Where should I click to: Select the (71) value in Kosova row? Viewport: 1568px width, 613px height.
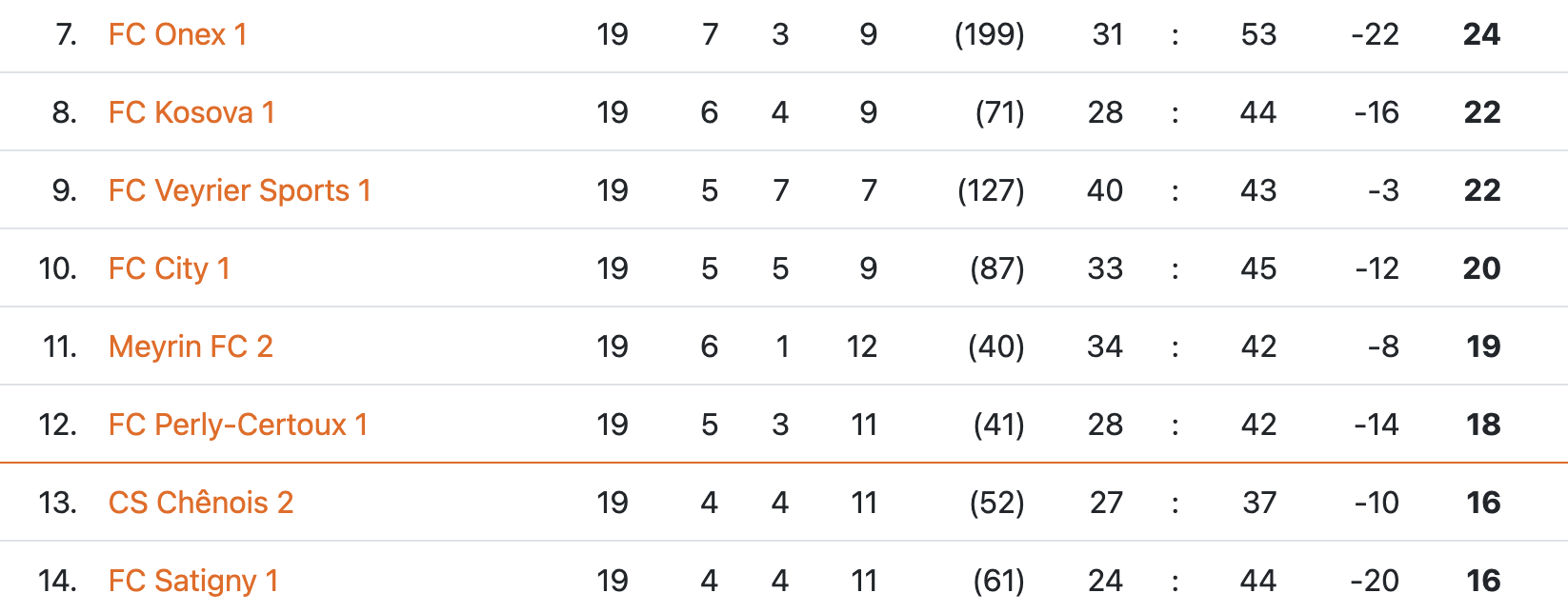999,113
